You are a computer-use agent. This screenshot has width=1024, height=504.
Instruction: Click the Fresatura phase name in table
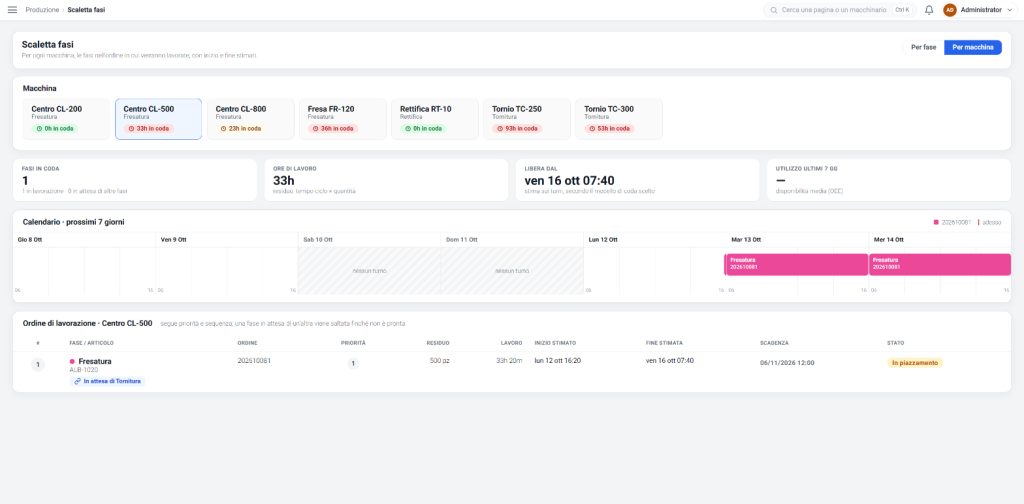(x=95, y=361)
